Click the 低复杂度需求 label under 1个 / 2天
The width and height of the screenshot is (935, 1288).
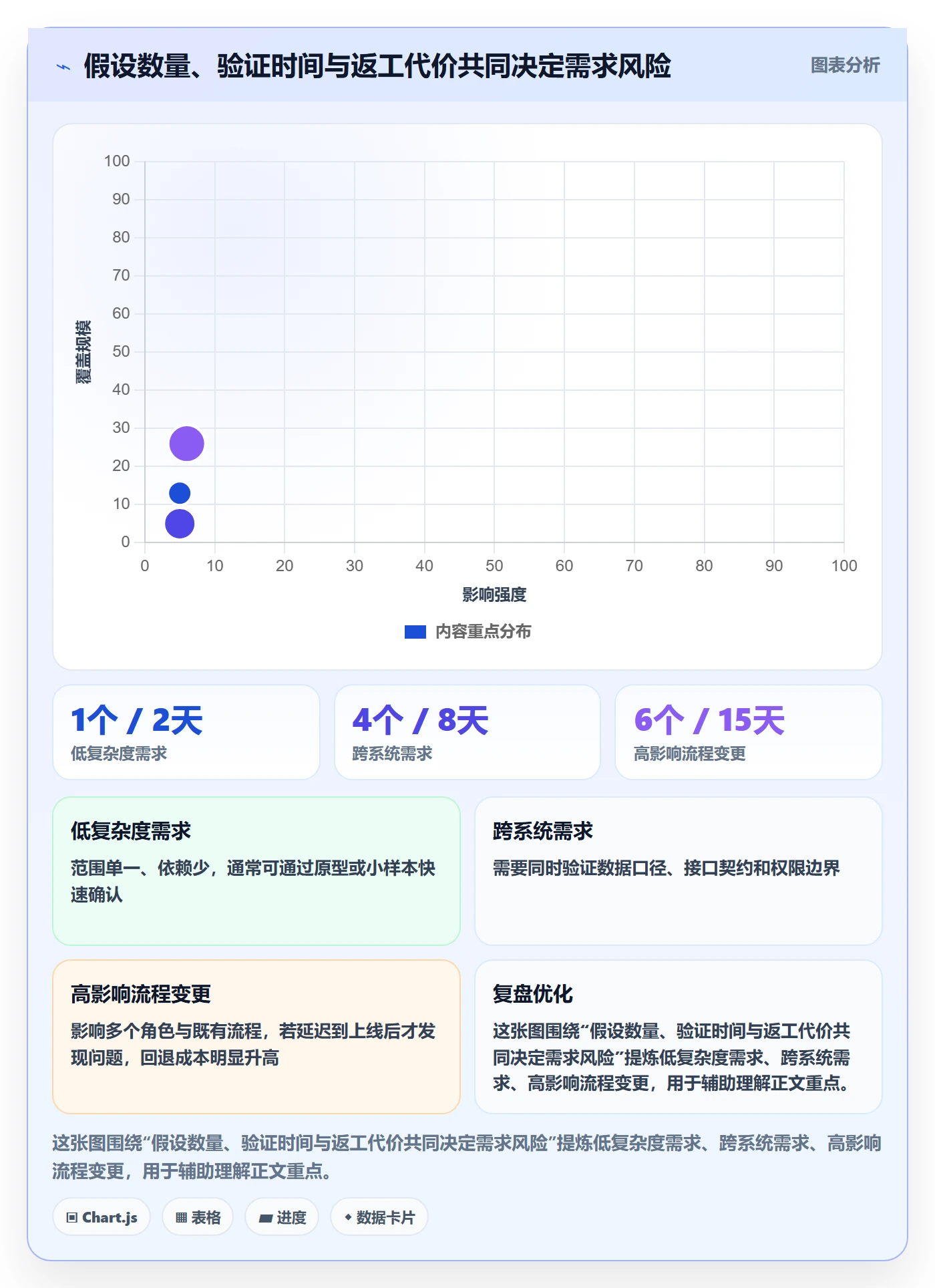pos(119,754)
